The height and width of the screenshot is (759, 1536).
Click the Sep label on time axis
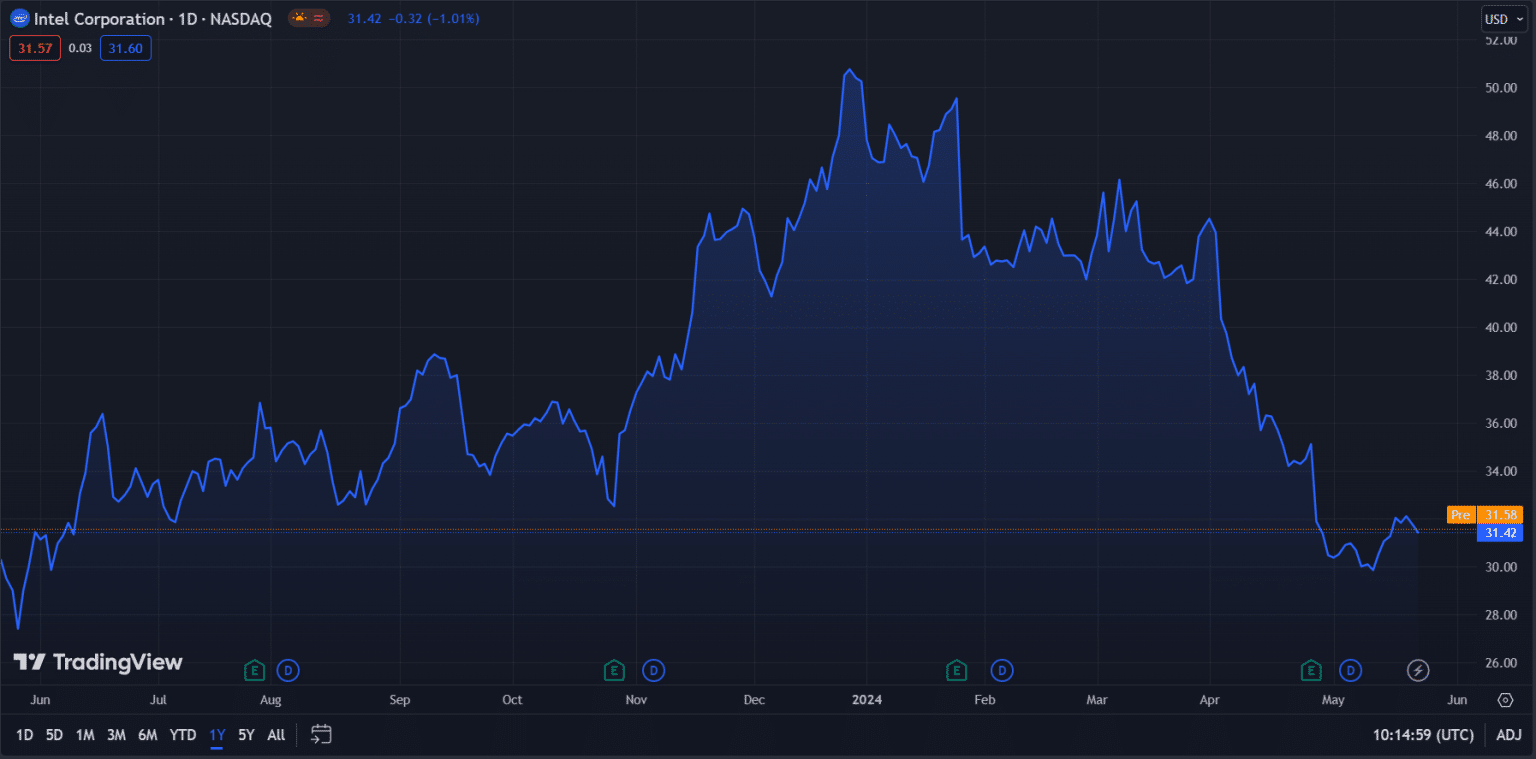pos(399,700)
